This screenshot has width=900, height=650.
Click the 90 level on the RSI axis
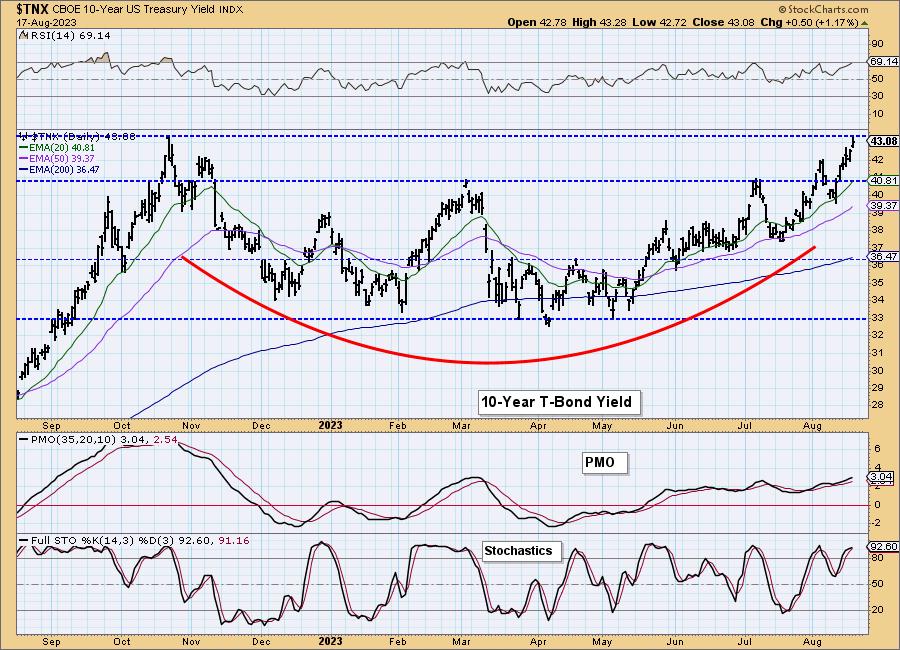pos(878,44)
